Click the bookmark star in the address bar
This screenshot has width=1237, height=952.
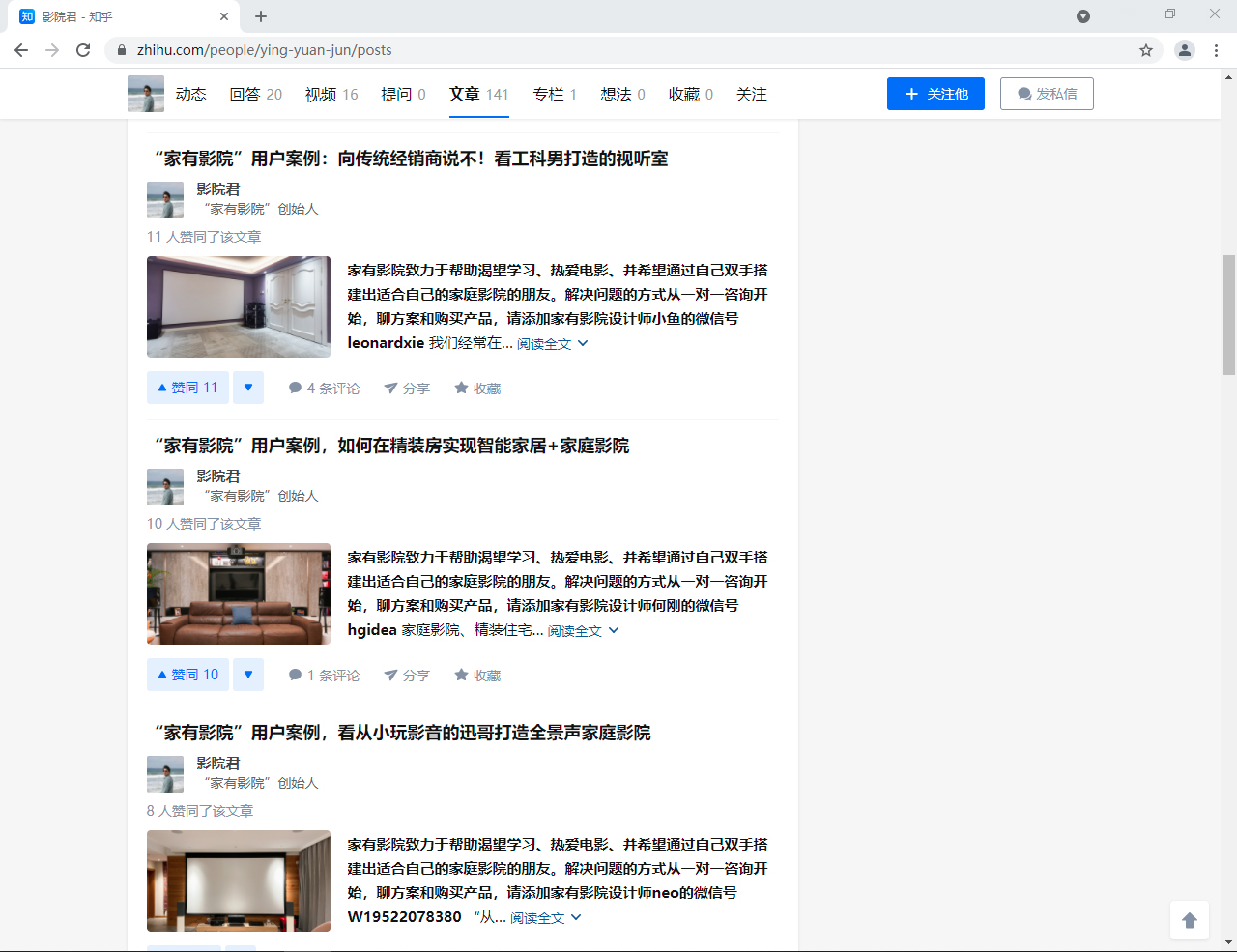coord(1145,50)
